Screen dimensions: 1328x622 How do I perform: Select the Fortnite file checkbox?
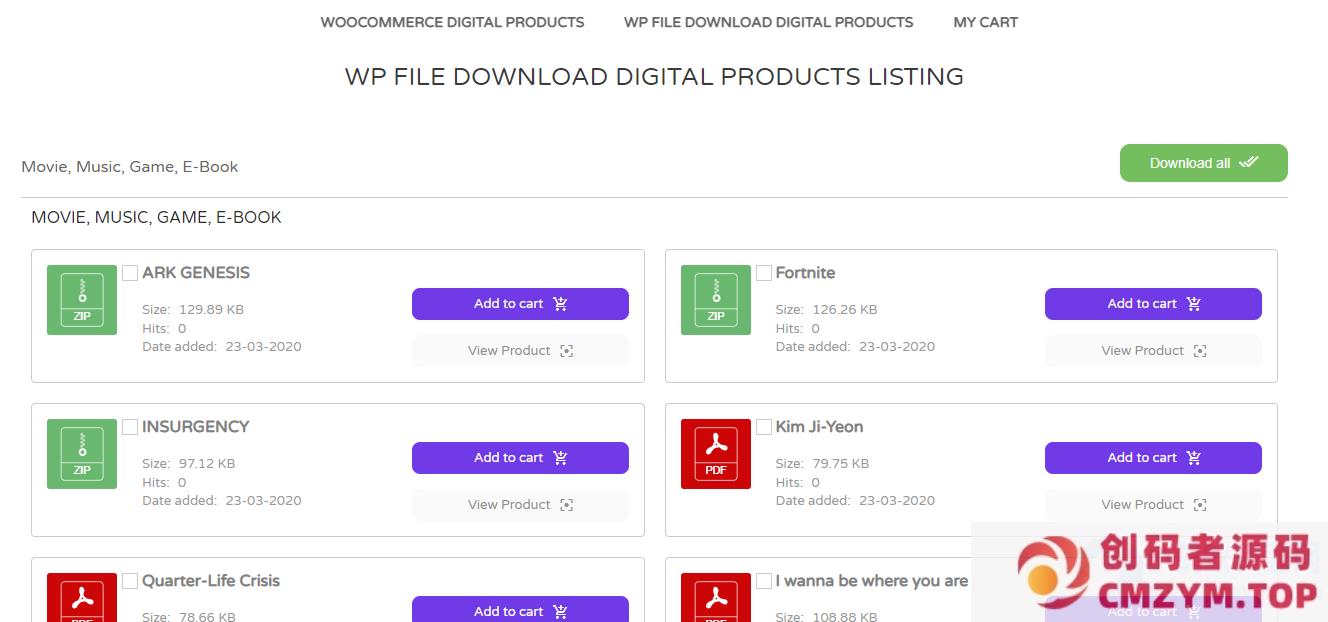coord(764,273)
